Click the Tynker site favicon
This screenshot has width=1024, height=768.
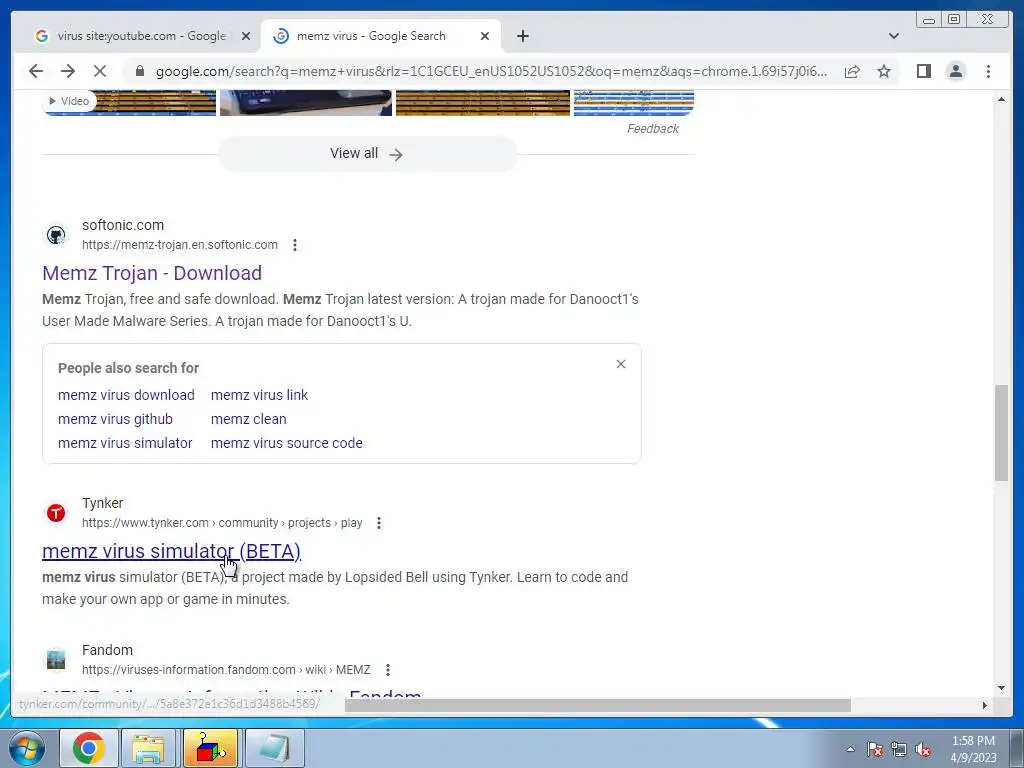56,513
